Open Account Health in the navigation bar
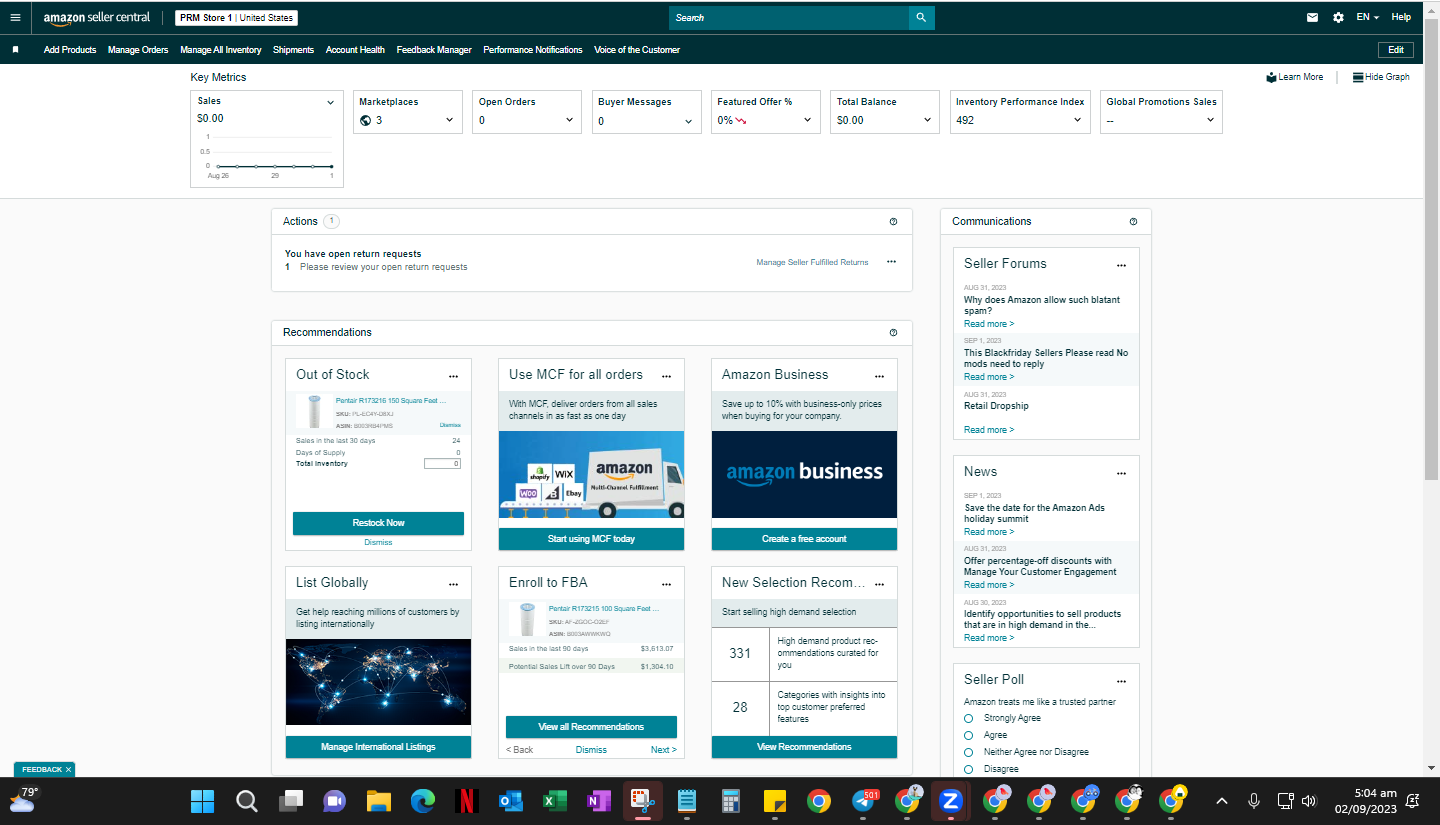This screenshot has height=825, width=1440. pos(355,50)
